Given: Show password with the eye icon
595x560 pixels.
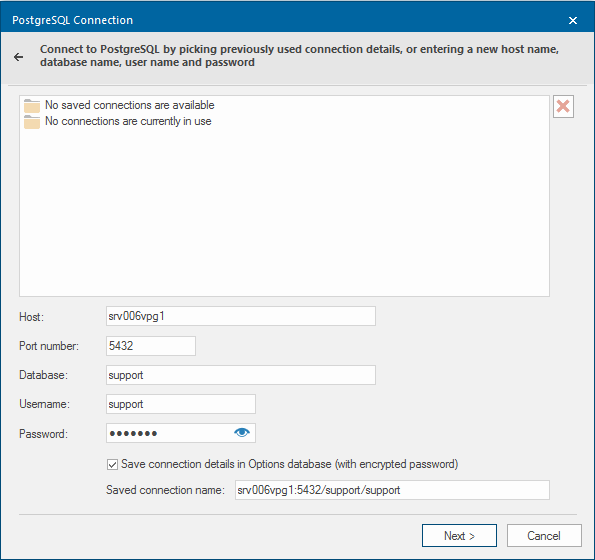Looking at the screenshot, I should click(242, 433).
